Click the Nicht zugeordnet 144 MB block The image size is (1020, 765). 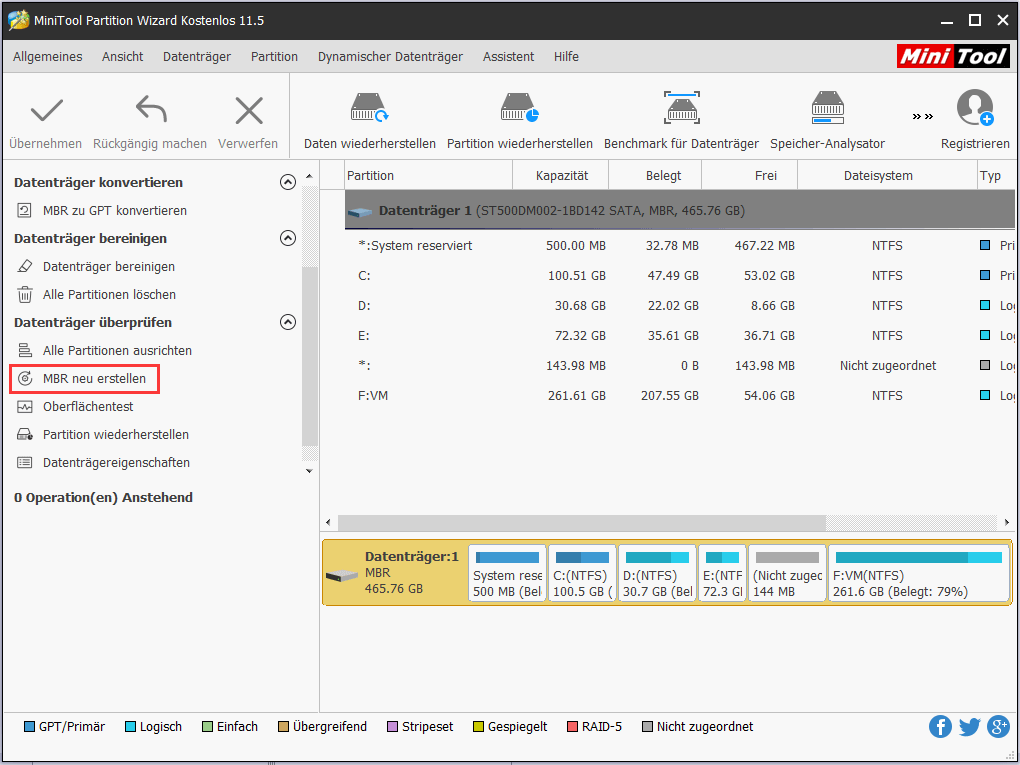(x=787, y=573)
